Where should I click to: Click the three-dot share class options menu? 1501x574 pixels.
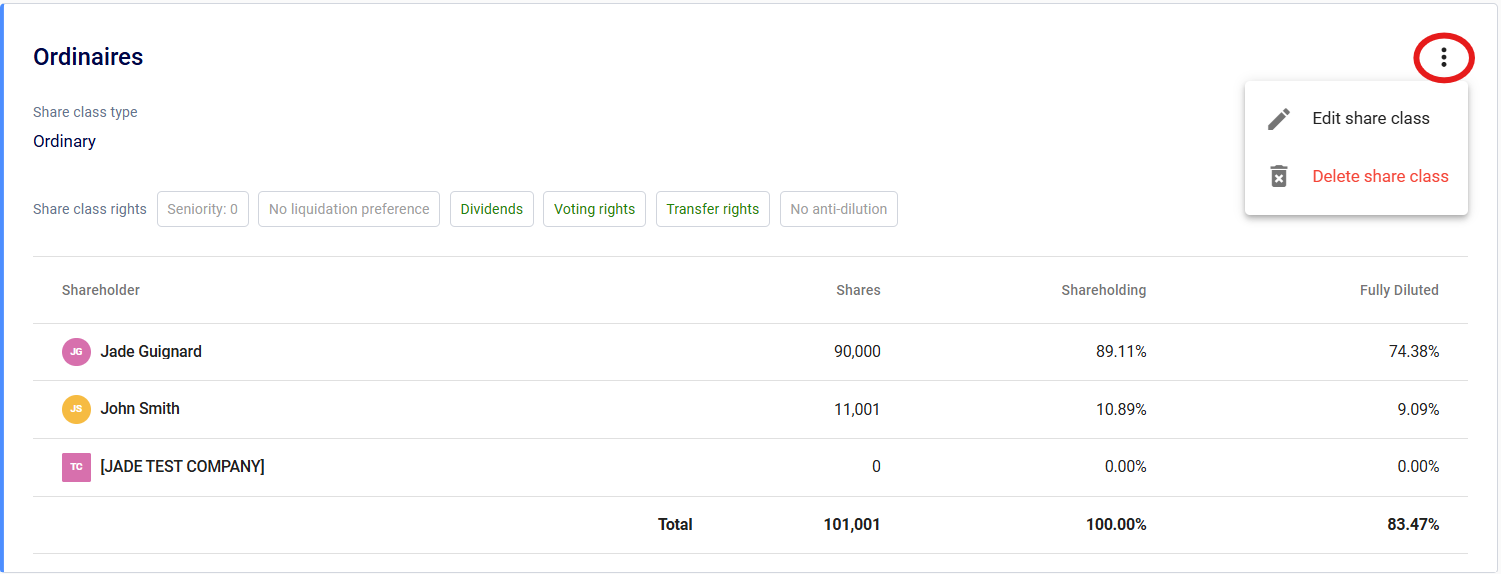pos(1443,58)
